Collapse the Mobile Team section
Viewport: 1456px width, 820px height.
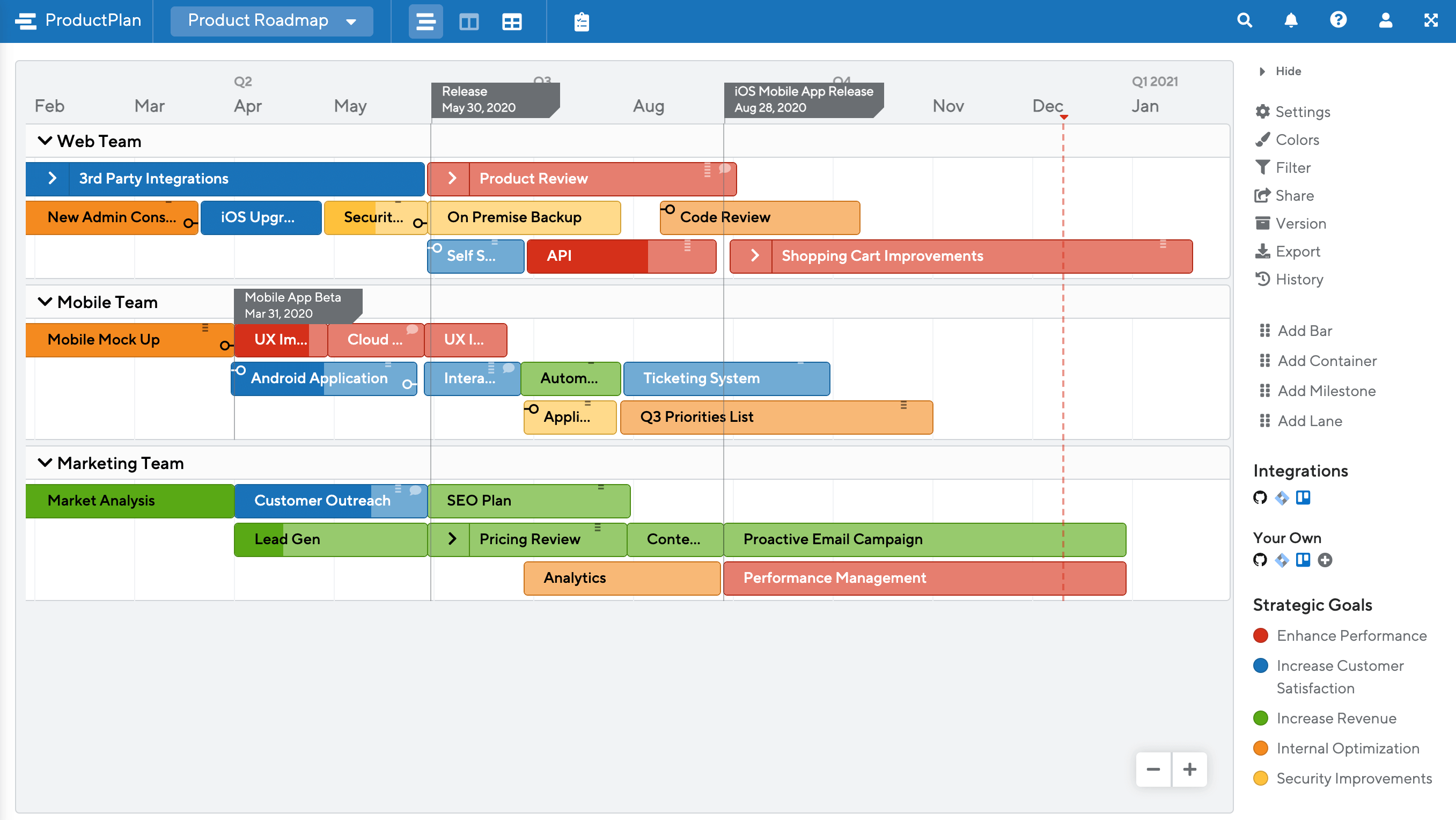(x=44, y=302)
